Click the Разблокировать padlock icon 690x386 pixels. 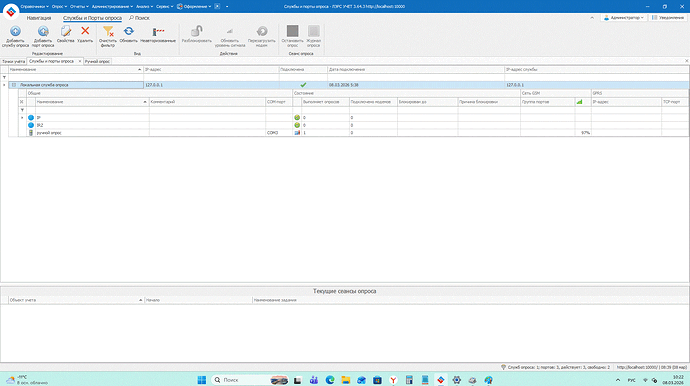[x=197, y=31]
